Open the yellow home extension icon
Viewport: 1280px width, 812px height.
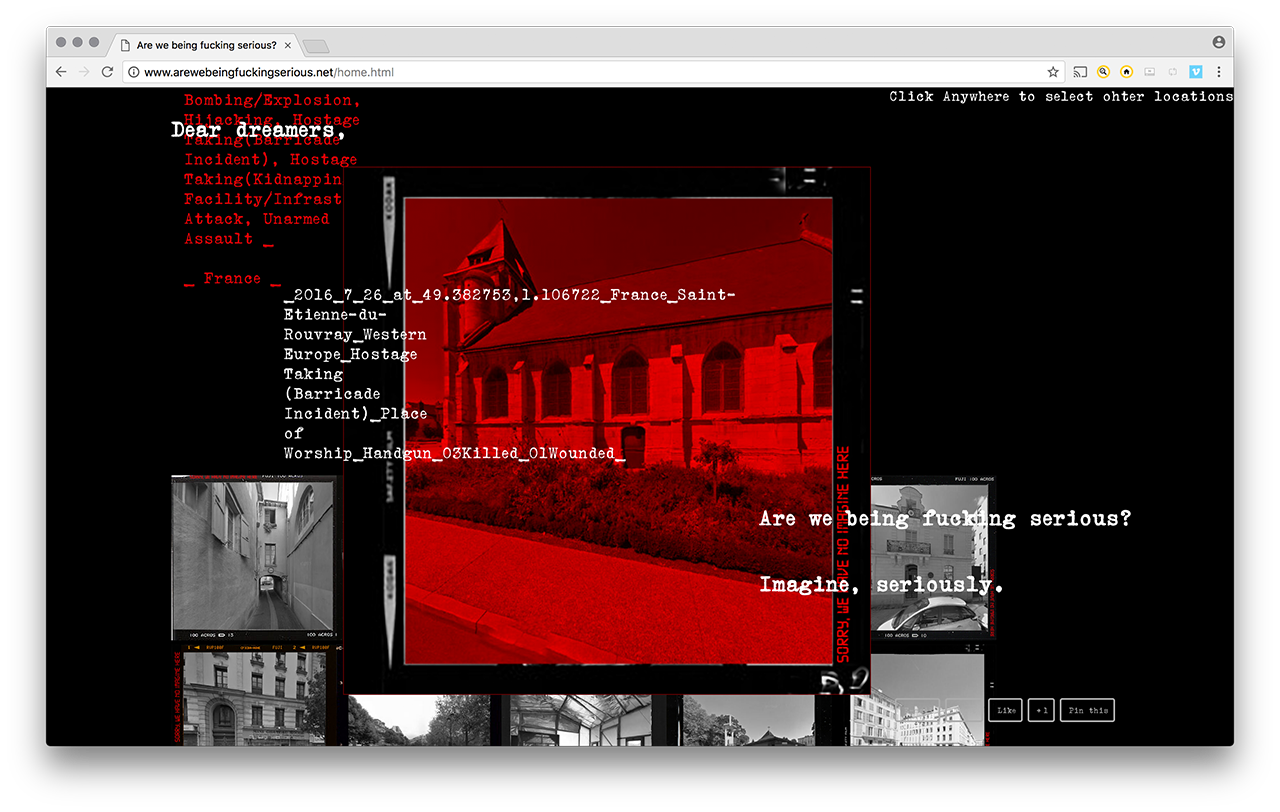point(1126,72)
